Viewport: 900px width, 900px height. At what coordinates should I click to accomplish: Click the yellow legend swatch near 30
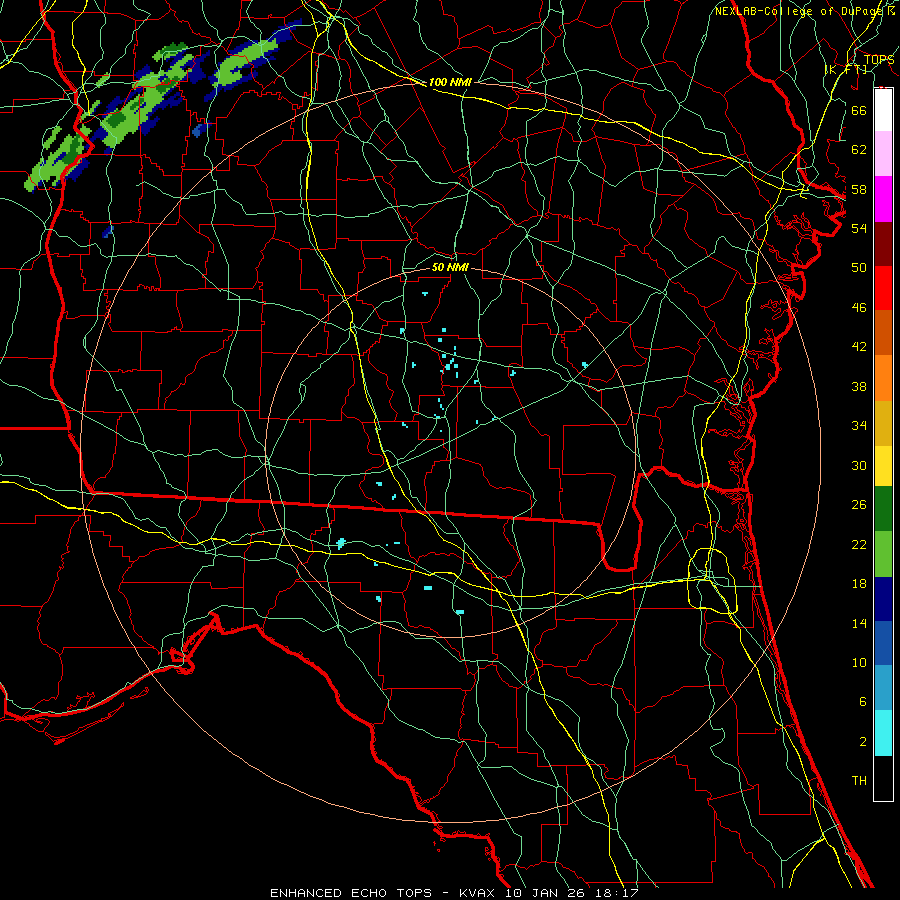click(x=883, y=465)
